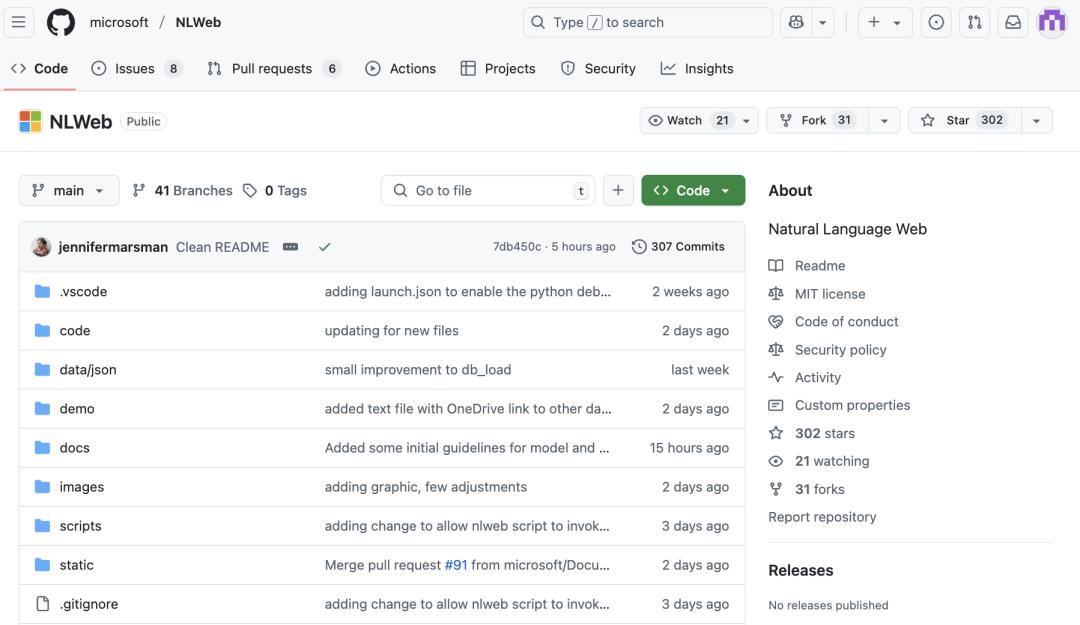Expand the Copilot dropdown arrow

click(822, 22)
